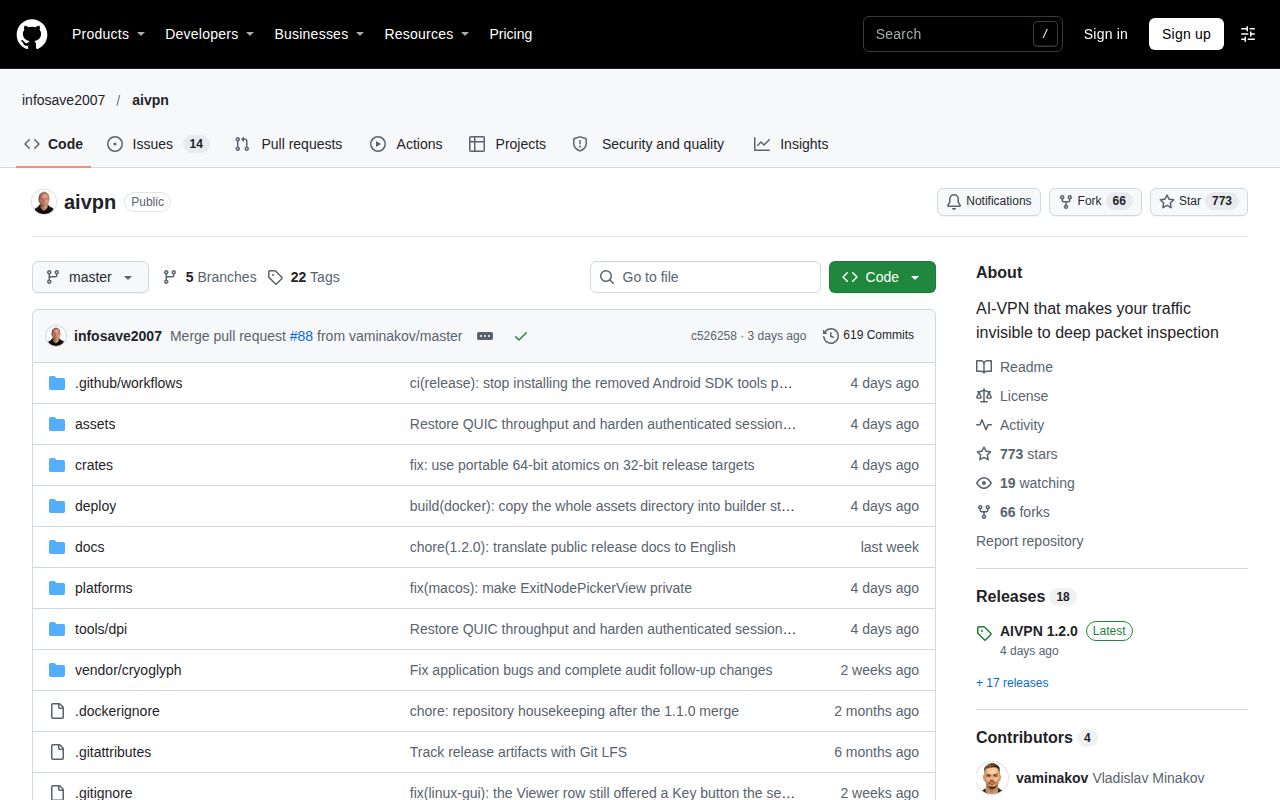Click the scale icon next to License
This screenshot has width=1280, height=800.
click(984, 396)
